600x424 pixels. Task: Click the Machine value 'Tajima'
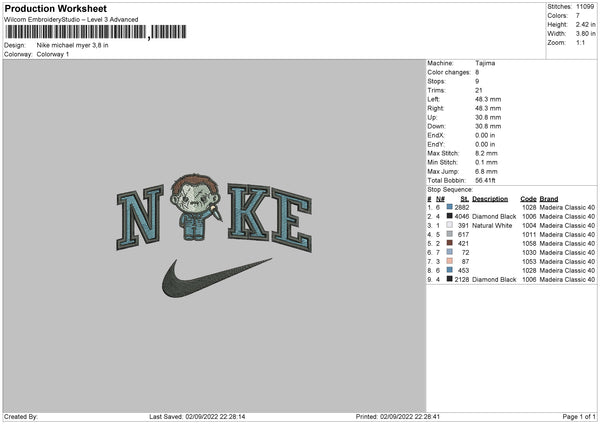pyautogui.click(x=485, y=63)
